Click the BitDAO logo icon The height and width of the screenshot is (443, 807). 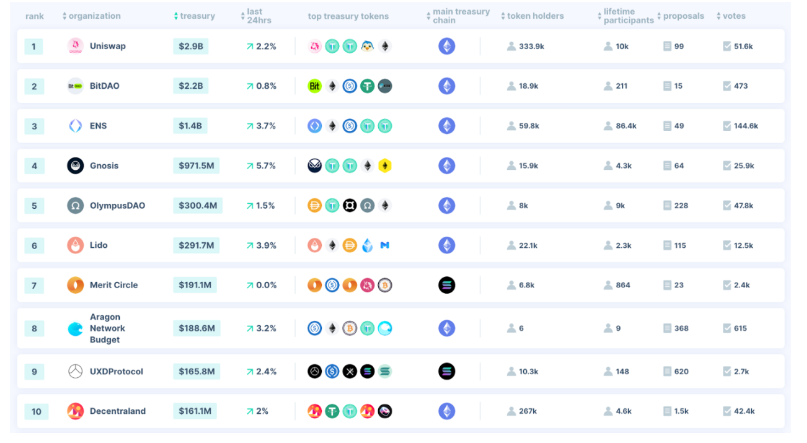tap(75, 86)
